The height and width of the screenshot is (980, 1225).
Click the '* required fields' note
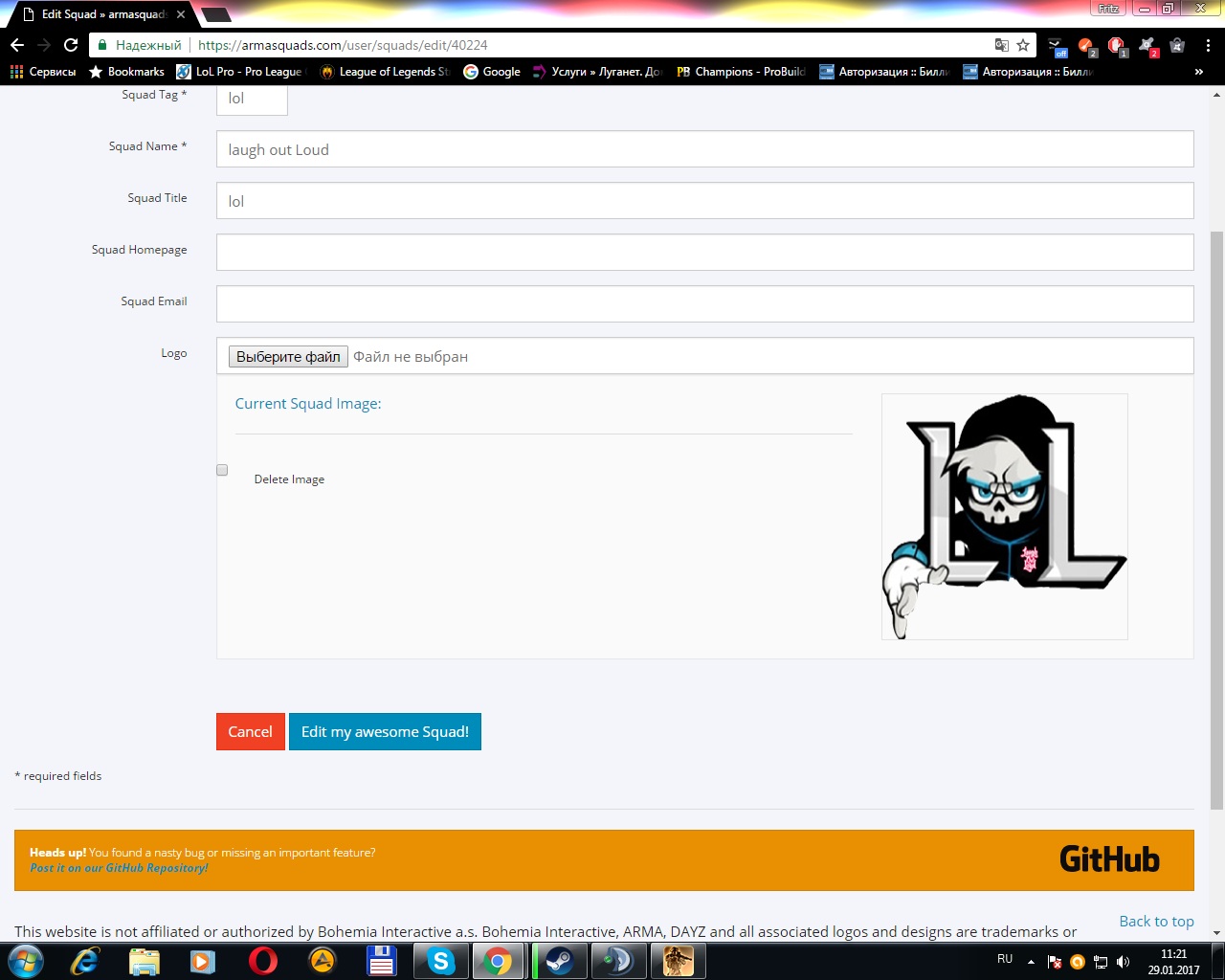(x=58, y=776)
